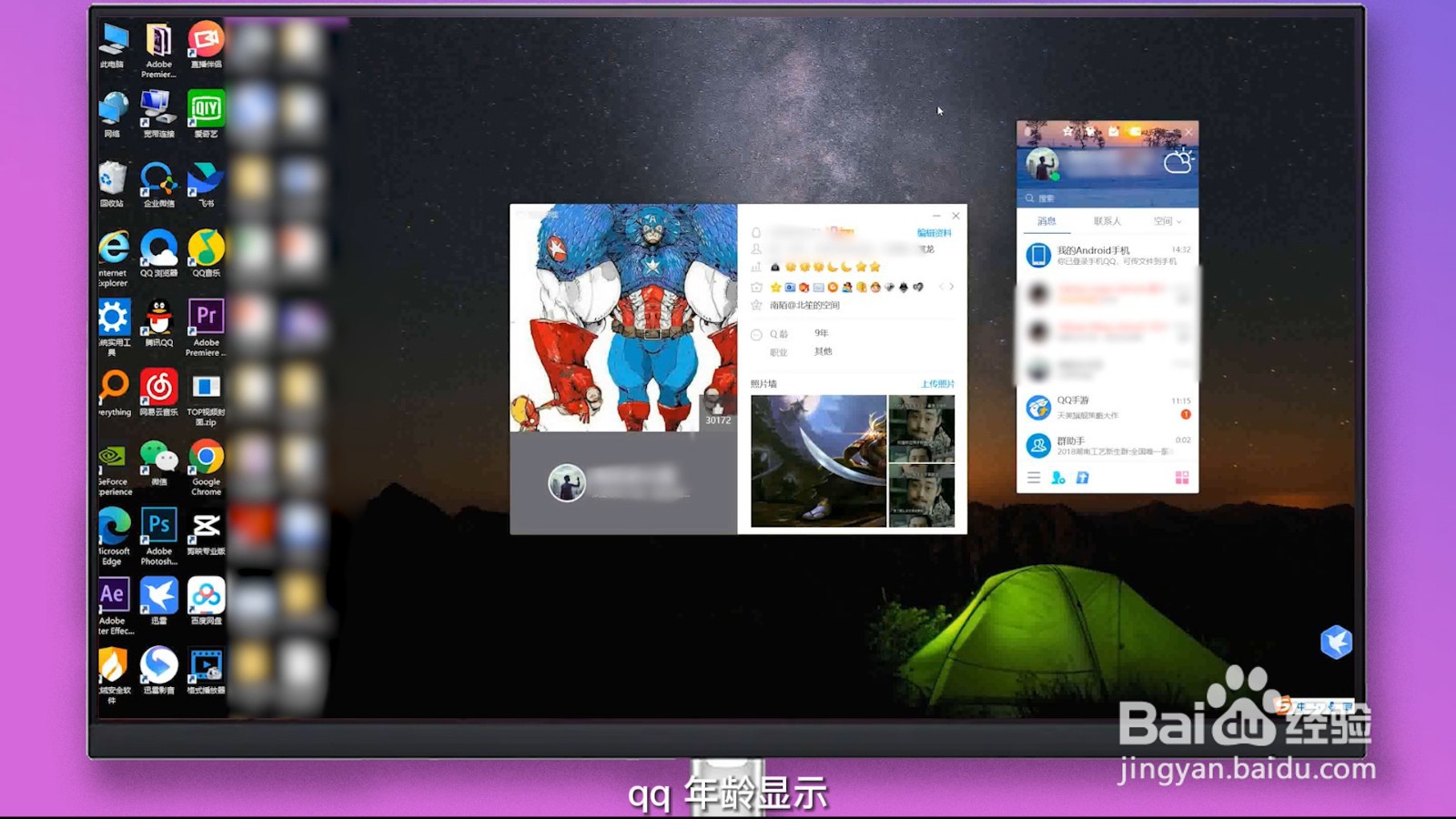Open the QQ main menu hamburger icon

tap(1034, 478)
